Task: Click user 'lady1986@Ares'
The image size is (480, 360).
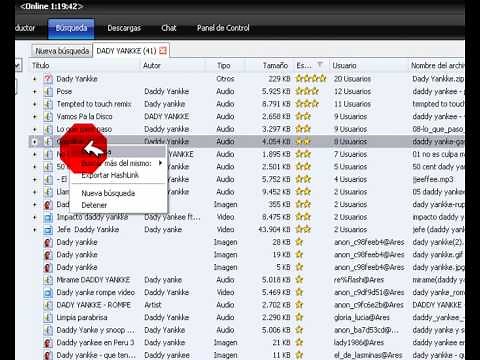Action: coord(359,343)
